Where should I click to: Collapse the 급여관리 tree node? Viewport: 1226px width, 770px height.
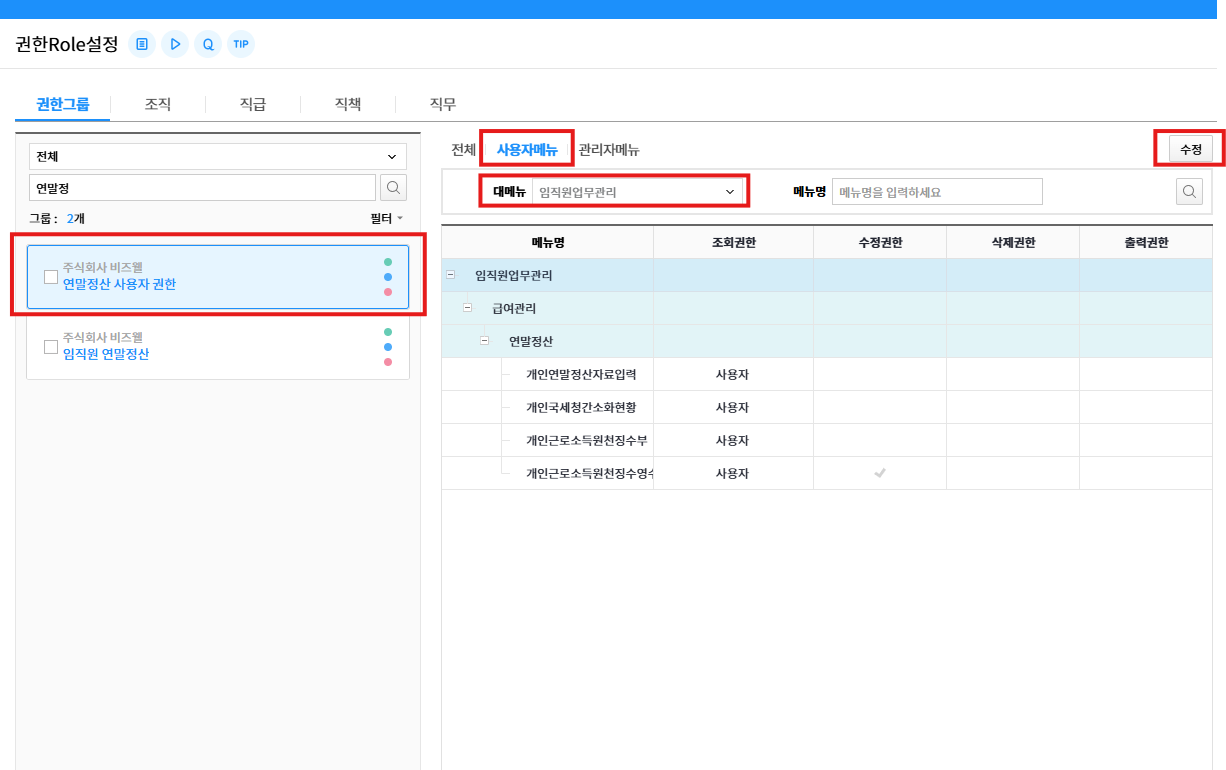(x=468, y=308)
